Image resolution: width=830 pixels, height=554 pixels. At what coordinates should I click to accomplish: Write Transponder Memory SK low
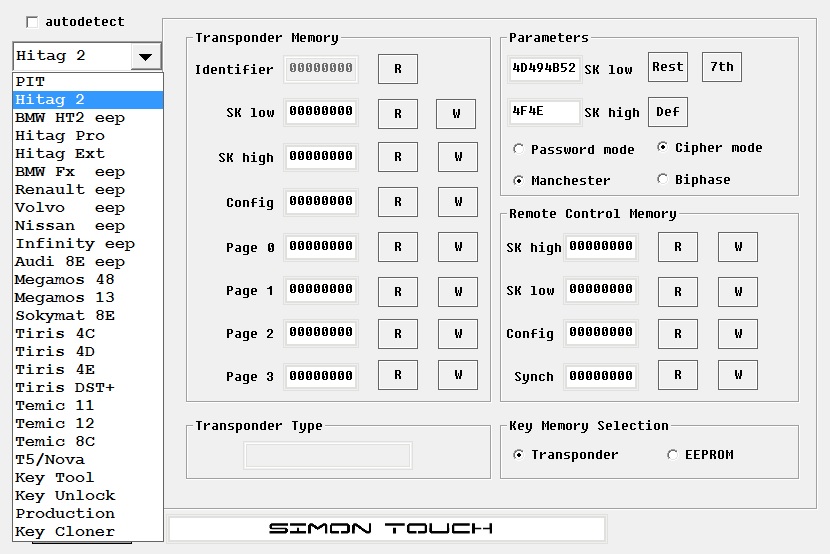click(x=456, y=114)
